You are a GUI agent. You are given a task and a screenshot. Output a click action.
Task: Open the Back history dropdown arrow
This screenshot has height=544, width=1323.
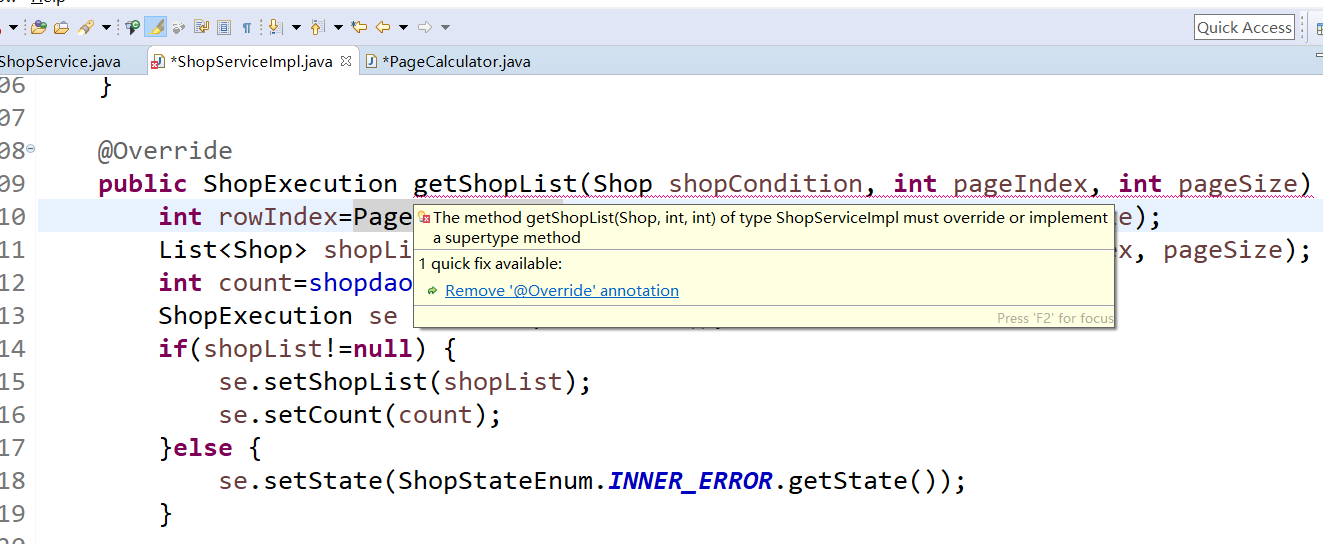[x=403, y=27]
